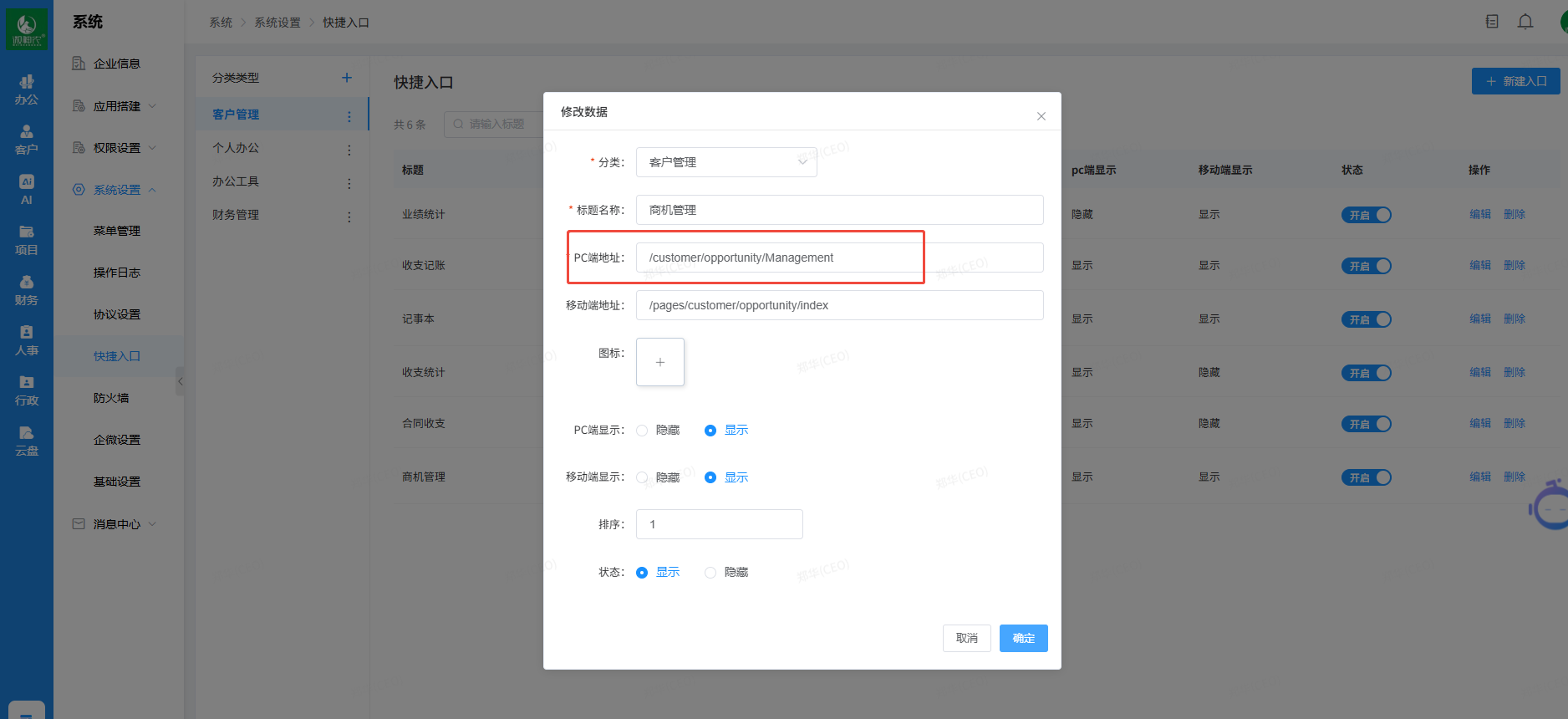Open the AI module icon

[x=27, y=190]
